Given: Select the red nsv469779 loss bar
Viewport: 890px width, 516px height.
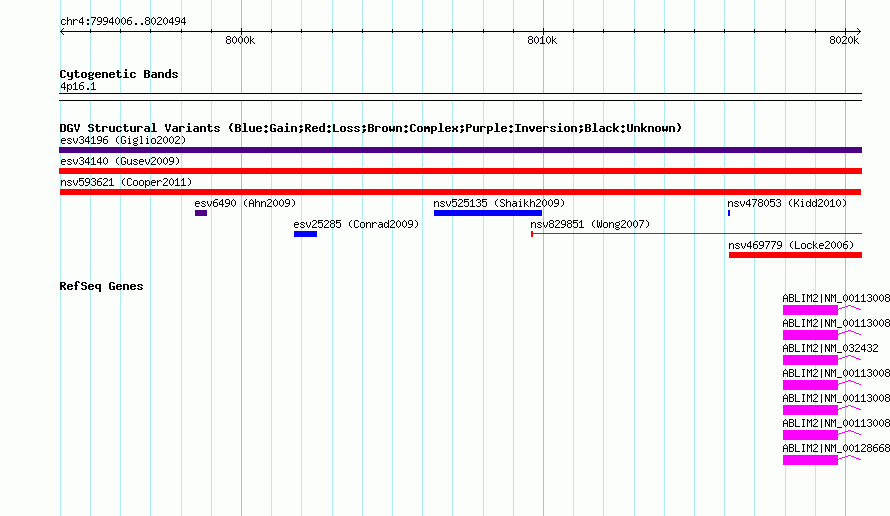Looking at the screenshot, I should click(795, 255).
